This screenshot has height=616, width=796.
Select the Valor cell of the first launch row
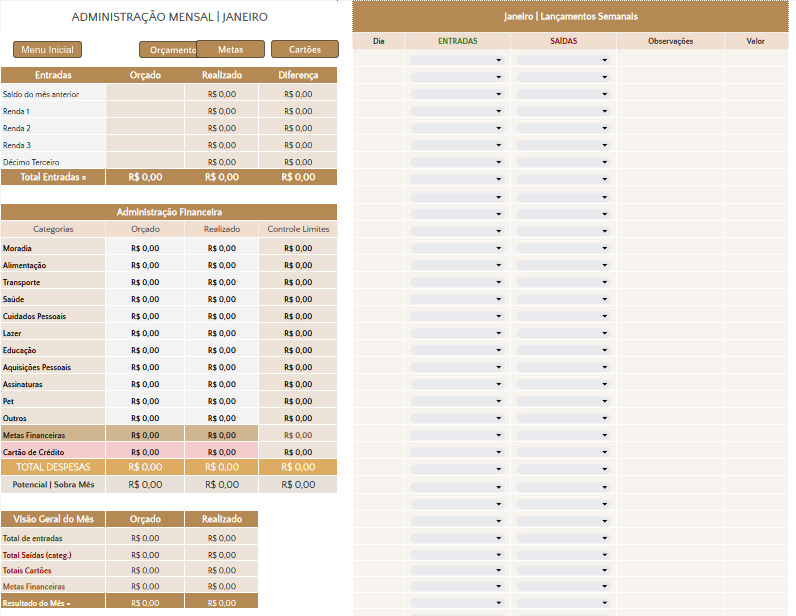click(756, 58)
